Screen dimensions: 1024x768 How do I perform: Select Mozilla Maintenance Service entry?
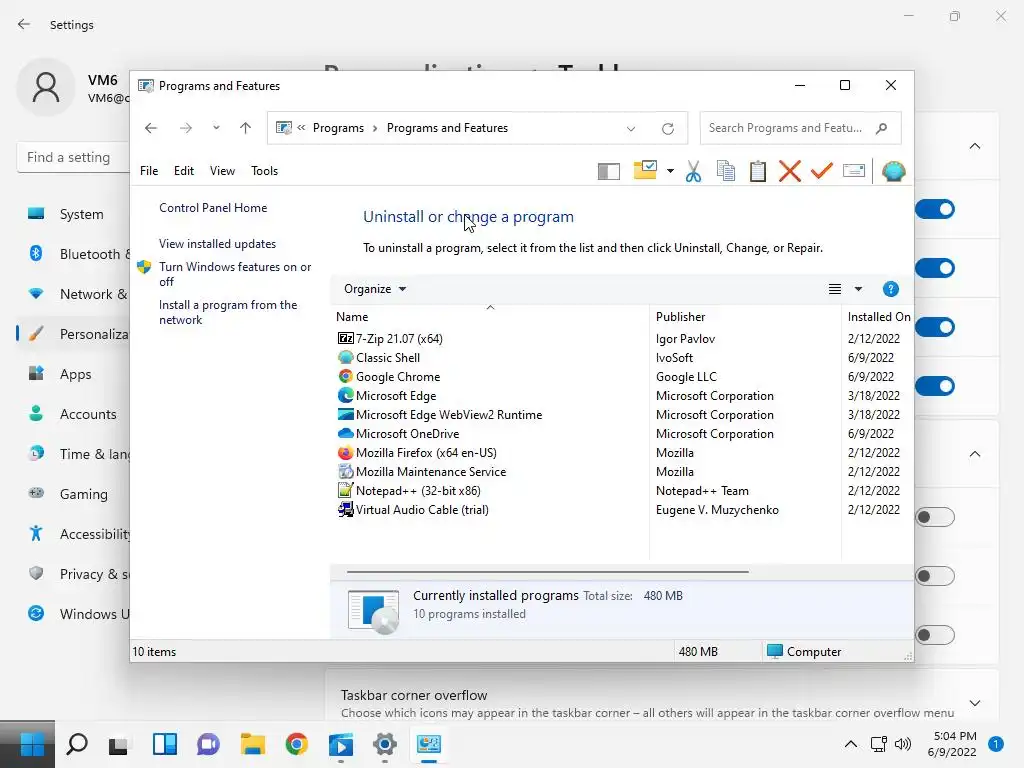coord(431,471)
